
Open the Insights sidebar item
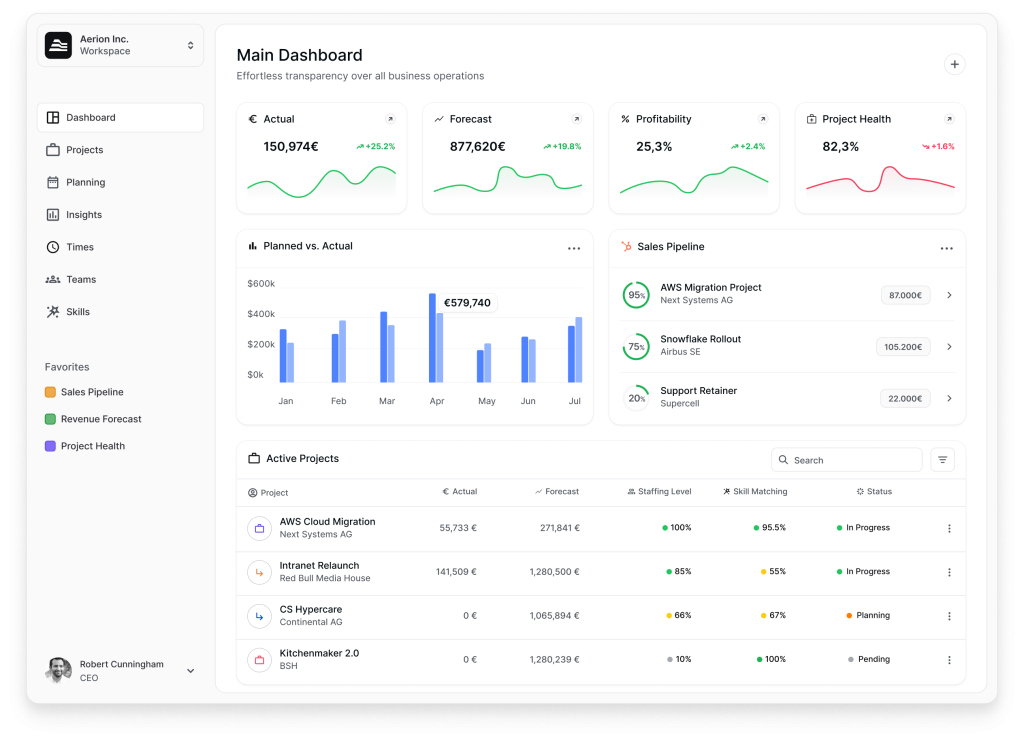[84, 215]
